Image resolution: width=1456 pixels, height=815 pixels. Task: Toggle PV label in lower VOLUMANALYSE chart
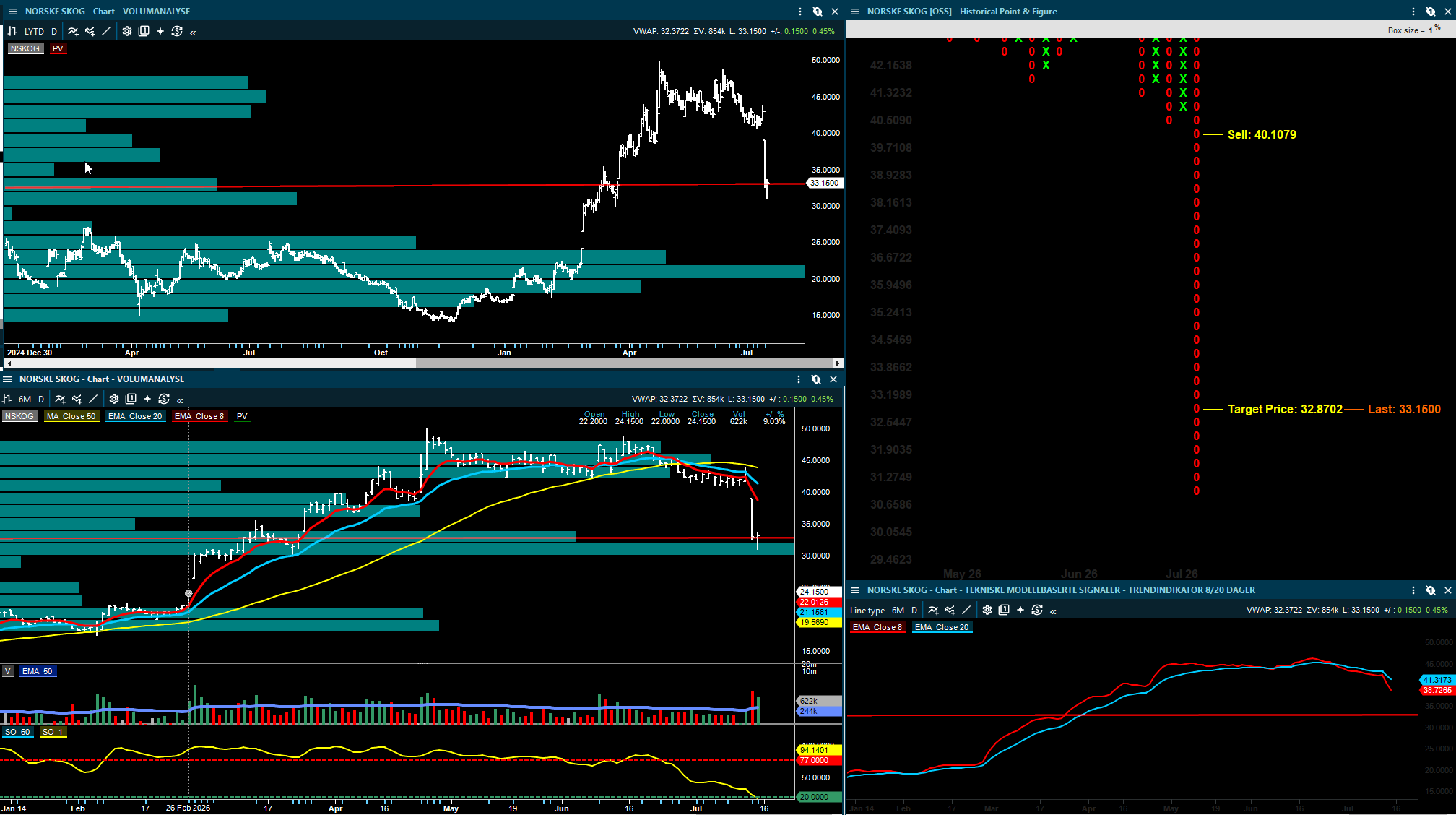click(x=243, y=416)
